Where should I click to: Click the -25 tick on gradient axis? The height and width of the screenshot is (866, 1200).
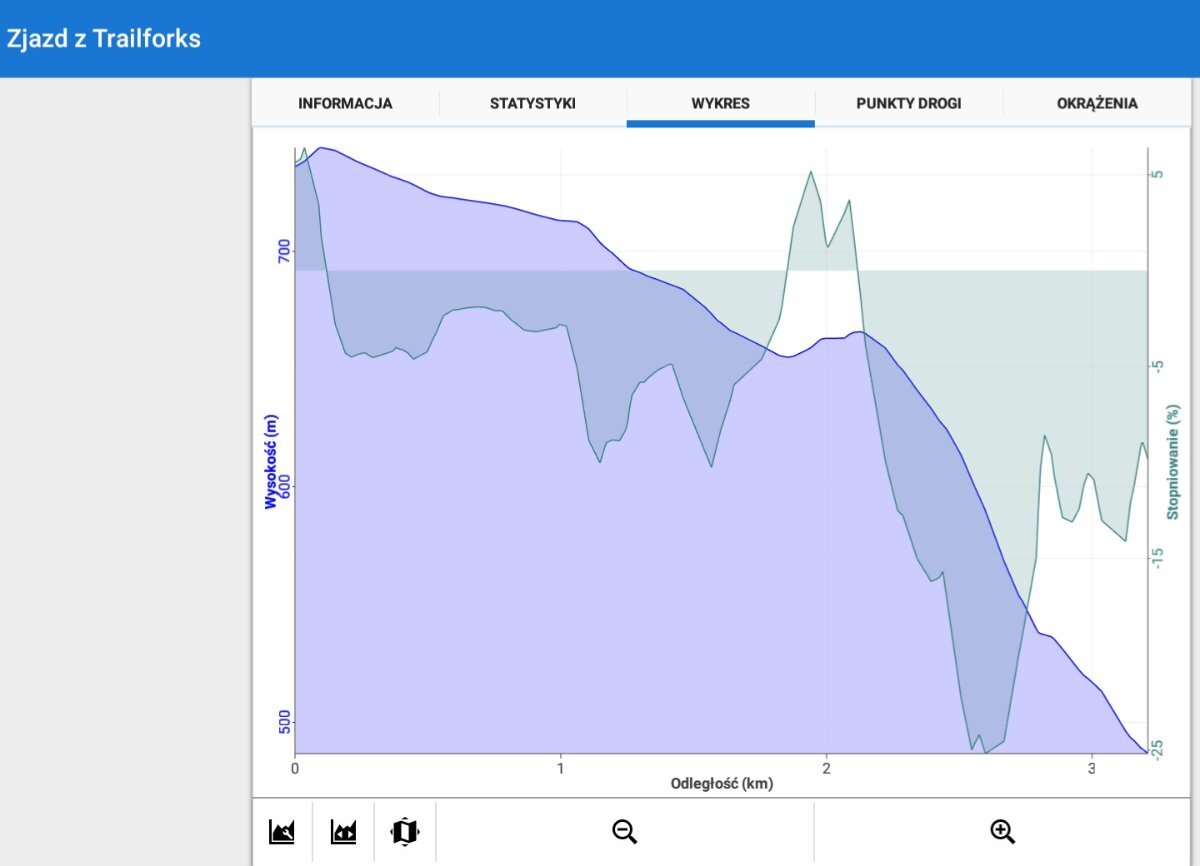[1158, 749]
